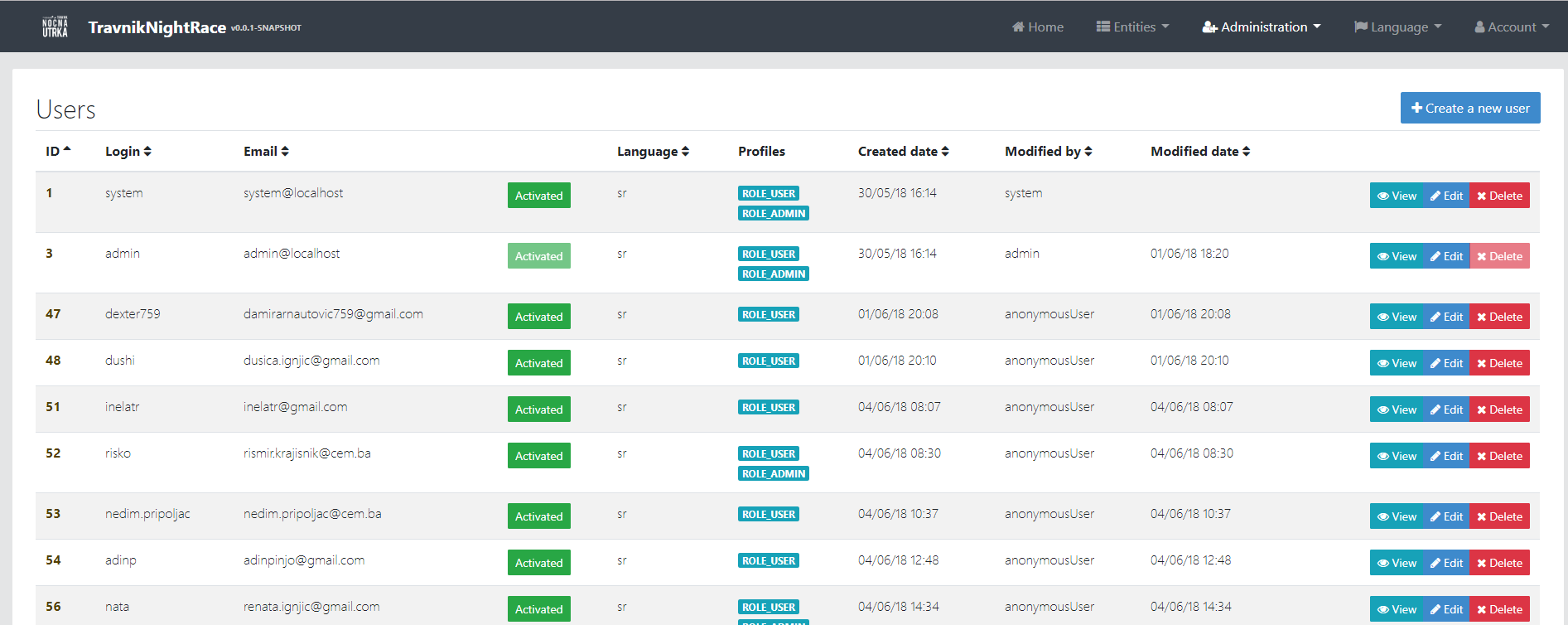Screen dimensions: 1568x625
Task: View the system user
Action: pyautogui.click(x=1397, y=196)
